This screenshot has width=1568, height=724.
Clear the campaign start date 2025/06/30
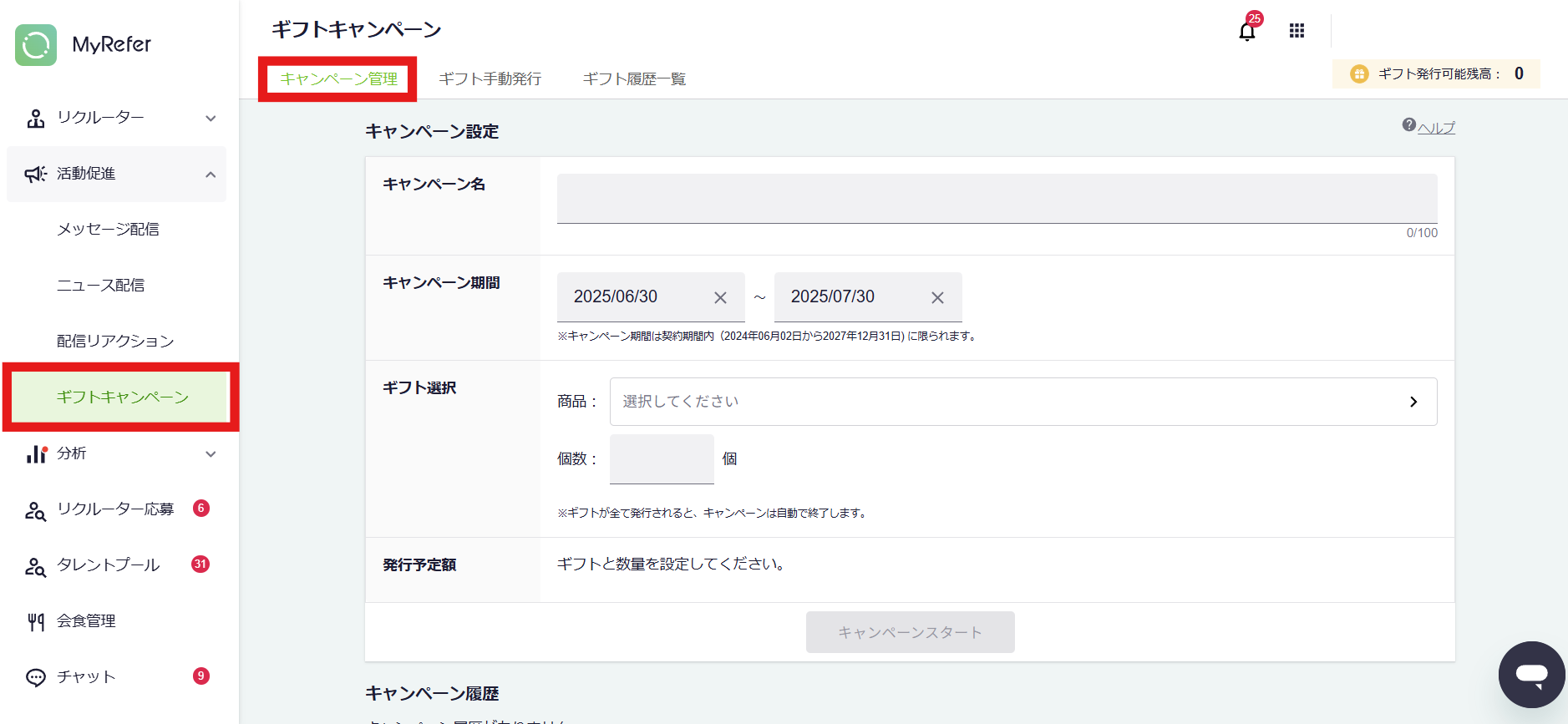point(720,297)
